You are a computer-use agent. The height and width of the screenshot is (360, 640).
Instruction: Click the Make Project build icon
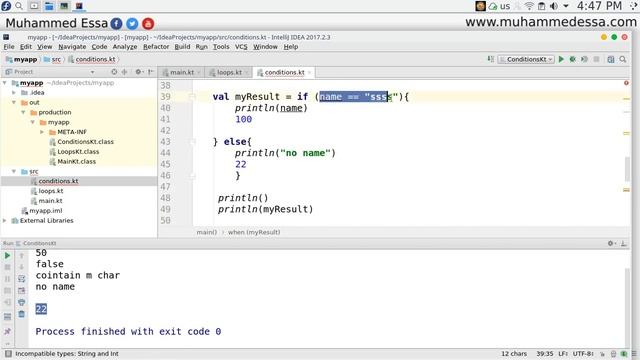[x=491, y=59]
